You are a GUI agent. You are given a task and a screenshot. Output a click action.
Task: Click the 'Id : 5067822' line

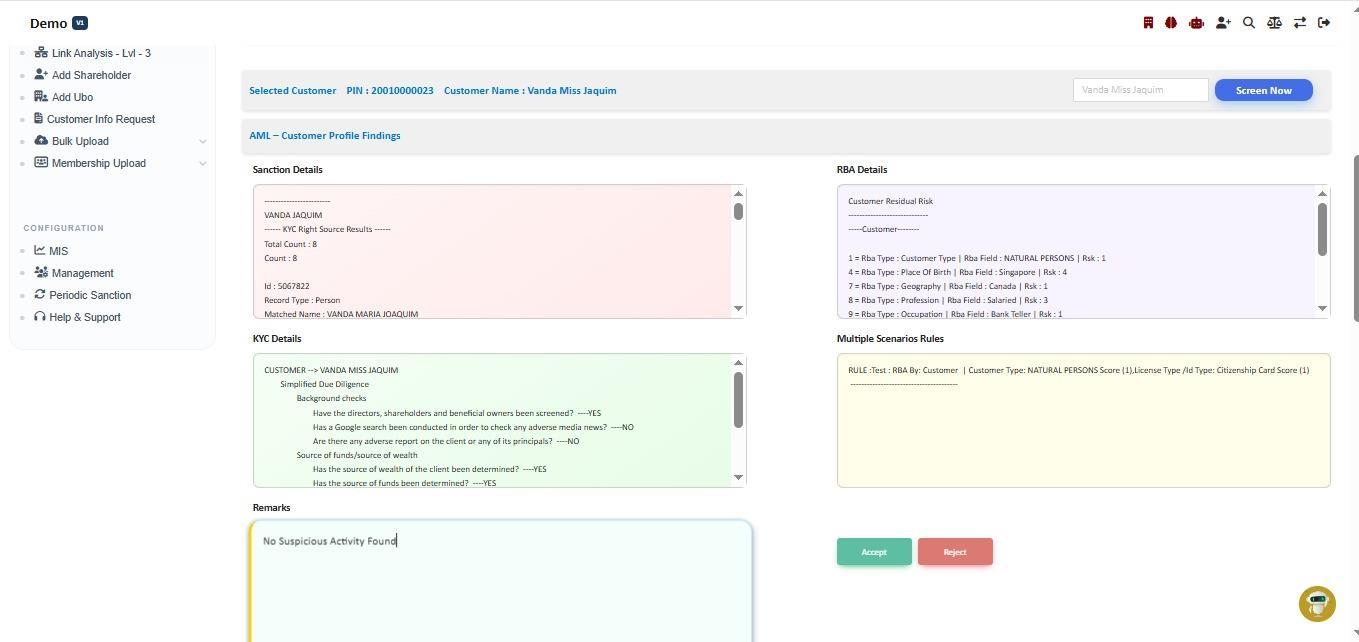pos(287,286)
